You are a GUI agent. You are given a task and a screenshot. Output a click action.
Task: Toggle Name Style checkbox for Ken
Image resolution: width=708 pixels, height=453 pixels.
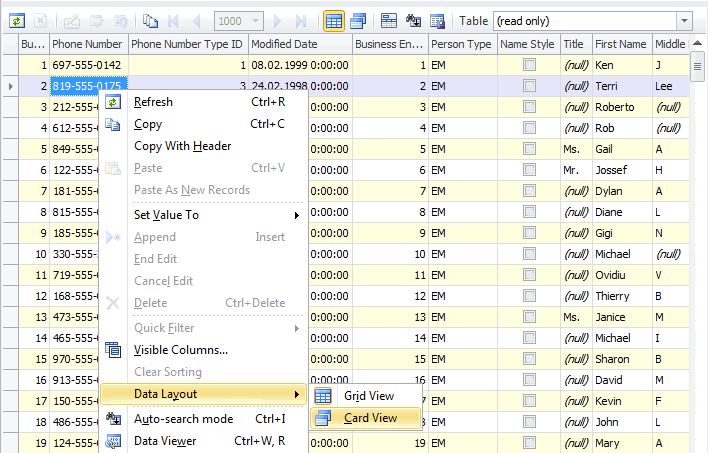[529, 65]
